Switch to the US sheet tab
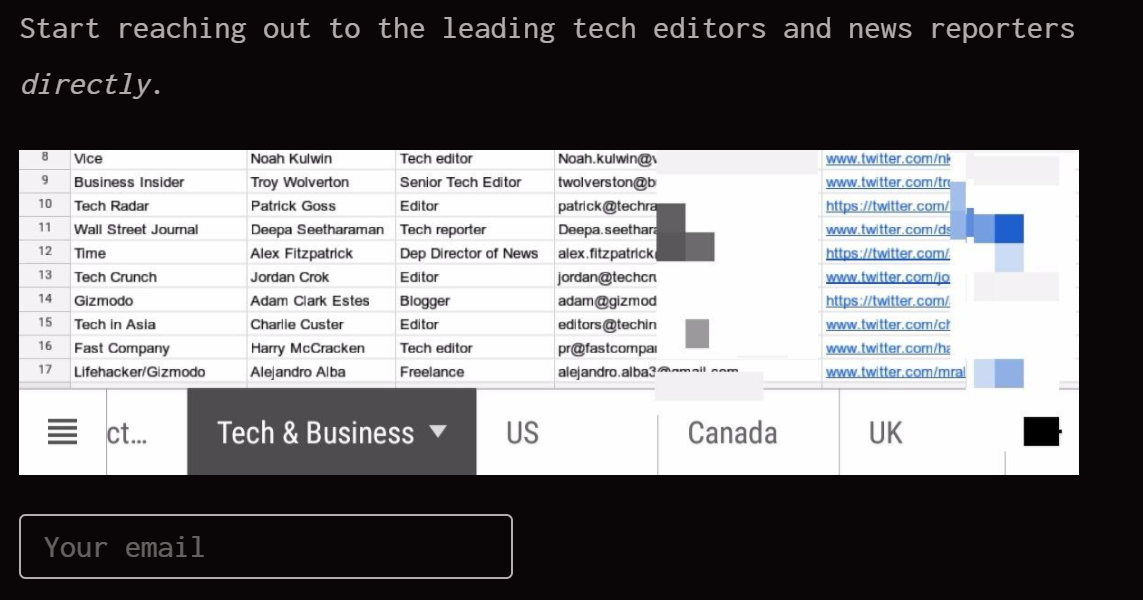The height and width of the screenshot is (600, 1143). point(521,432)
